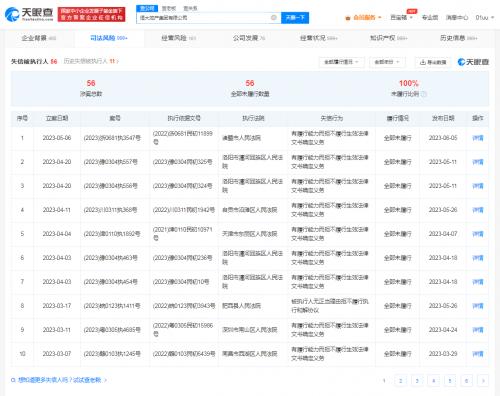Screen dimensions: 500x396
Task: Click the 导出数据 export button
Action: [433, 62]
